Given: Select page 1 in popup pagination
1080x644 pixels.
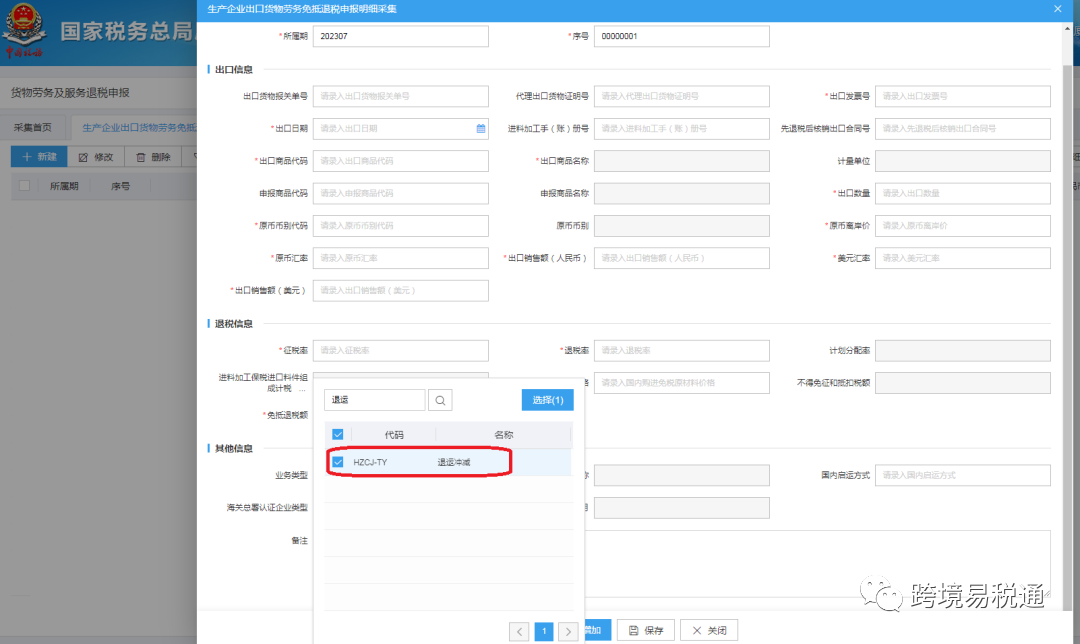Looking at the screenshot, I should coord(544,631).
